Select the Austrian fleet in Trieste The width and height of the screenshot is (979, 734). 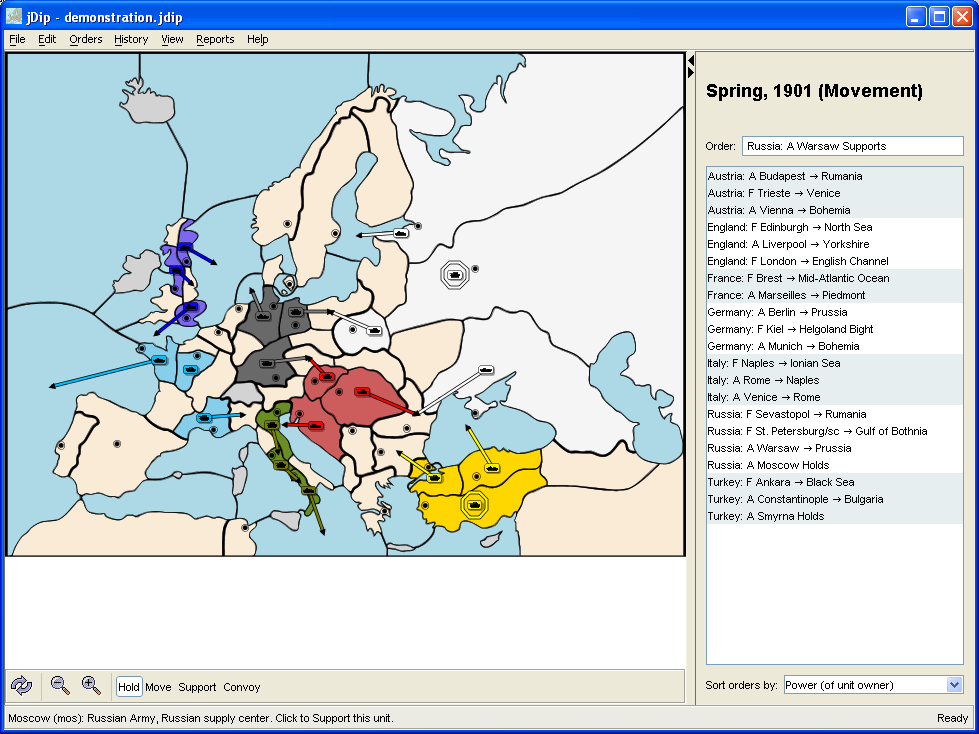point(316,426)
